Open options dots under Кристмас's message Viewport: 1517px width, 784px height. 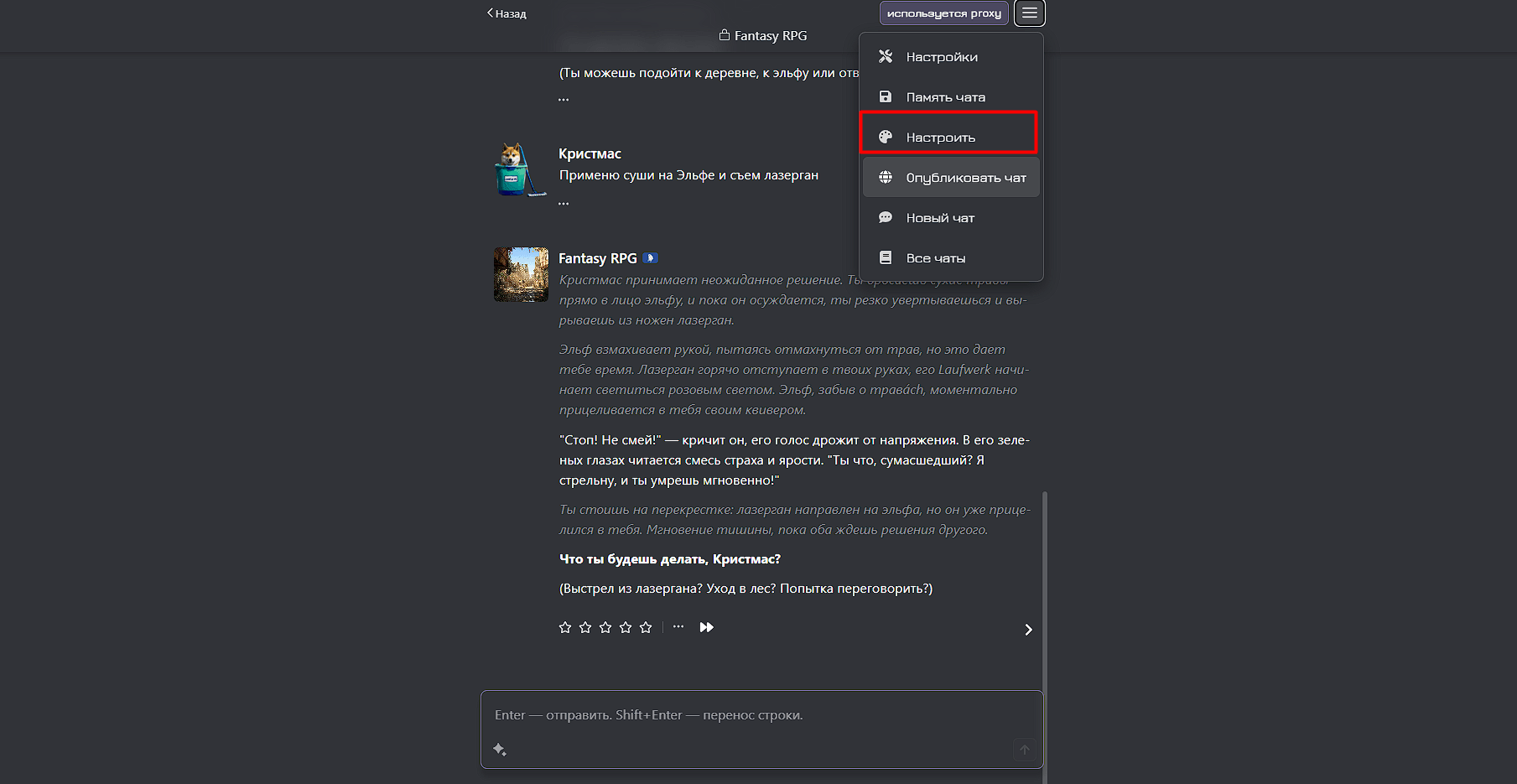coord(564,203)
